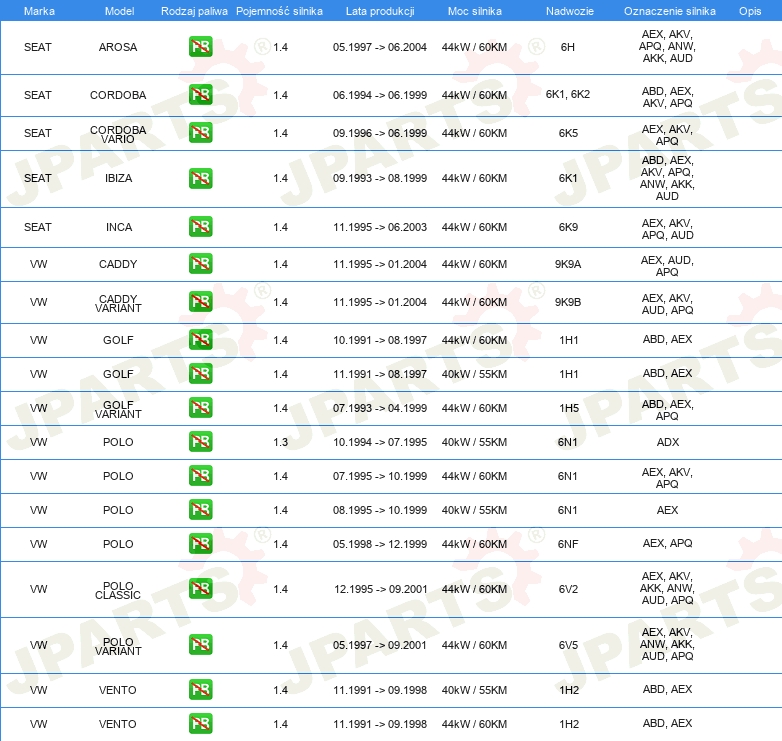
Task: Click engine codes in SEAT INCA row
Action: [x=667, y=229]
